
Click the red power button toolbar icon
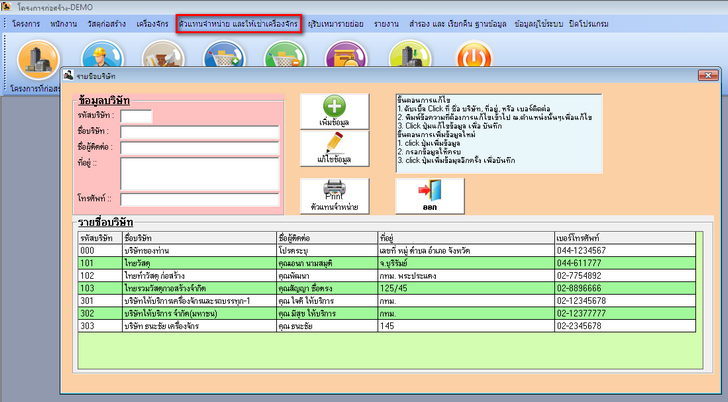pos(472,58)
